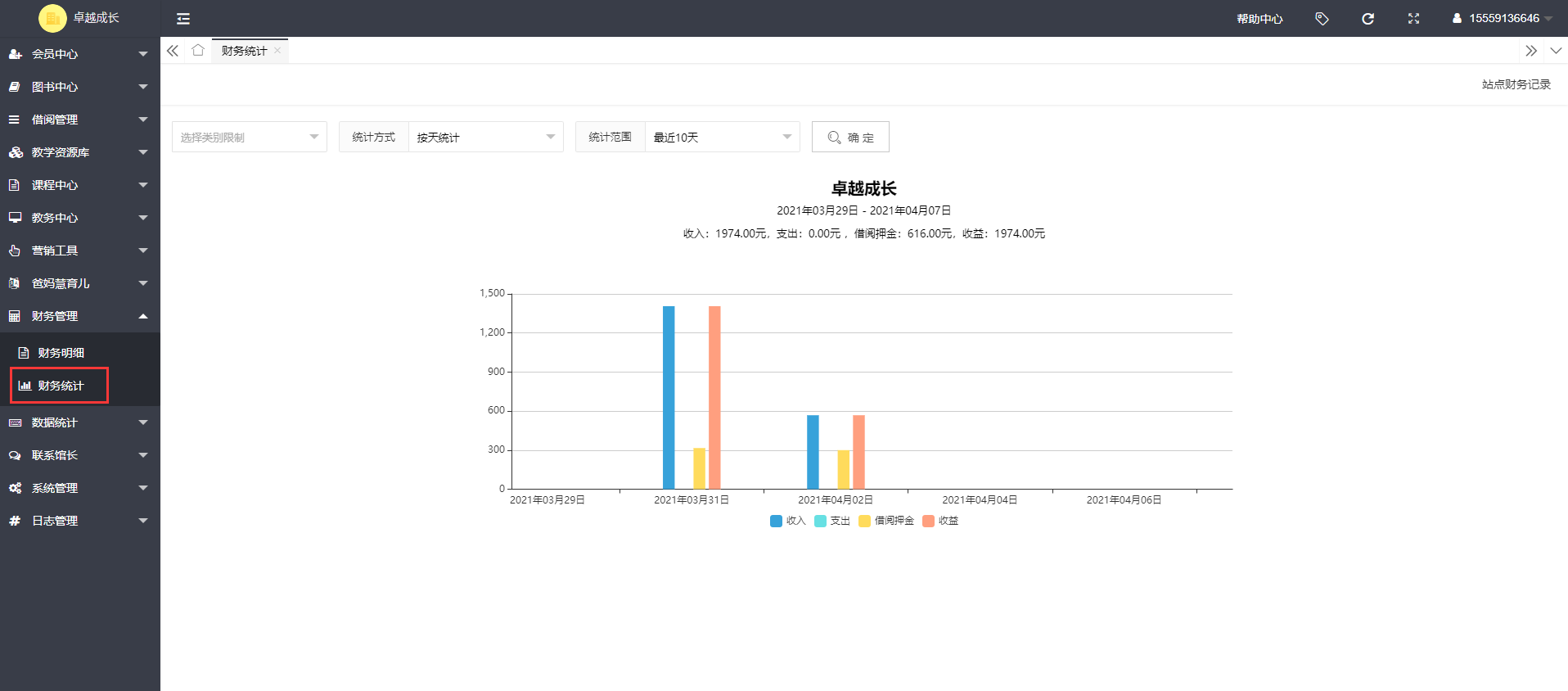Switch to the 财务统计 tab
This screenshot has height=691, width=1568.
(x=244, y=51)
